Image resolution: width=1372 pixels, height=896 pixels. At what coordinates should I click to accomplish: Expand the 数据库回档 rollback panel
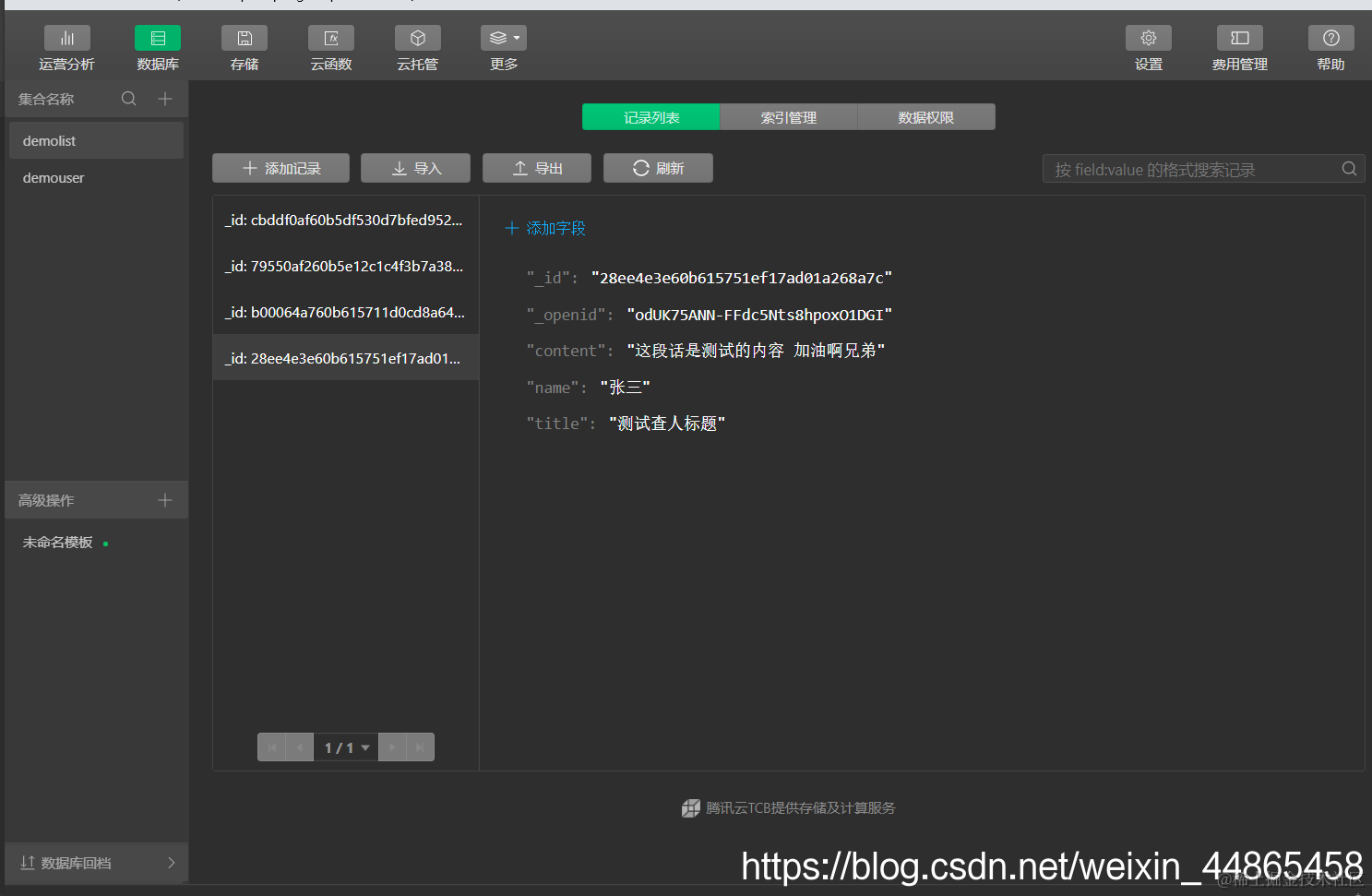pyautogui.click(x=96, y=863)
